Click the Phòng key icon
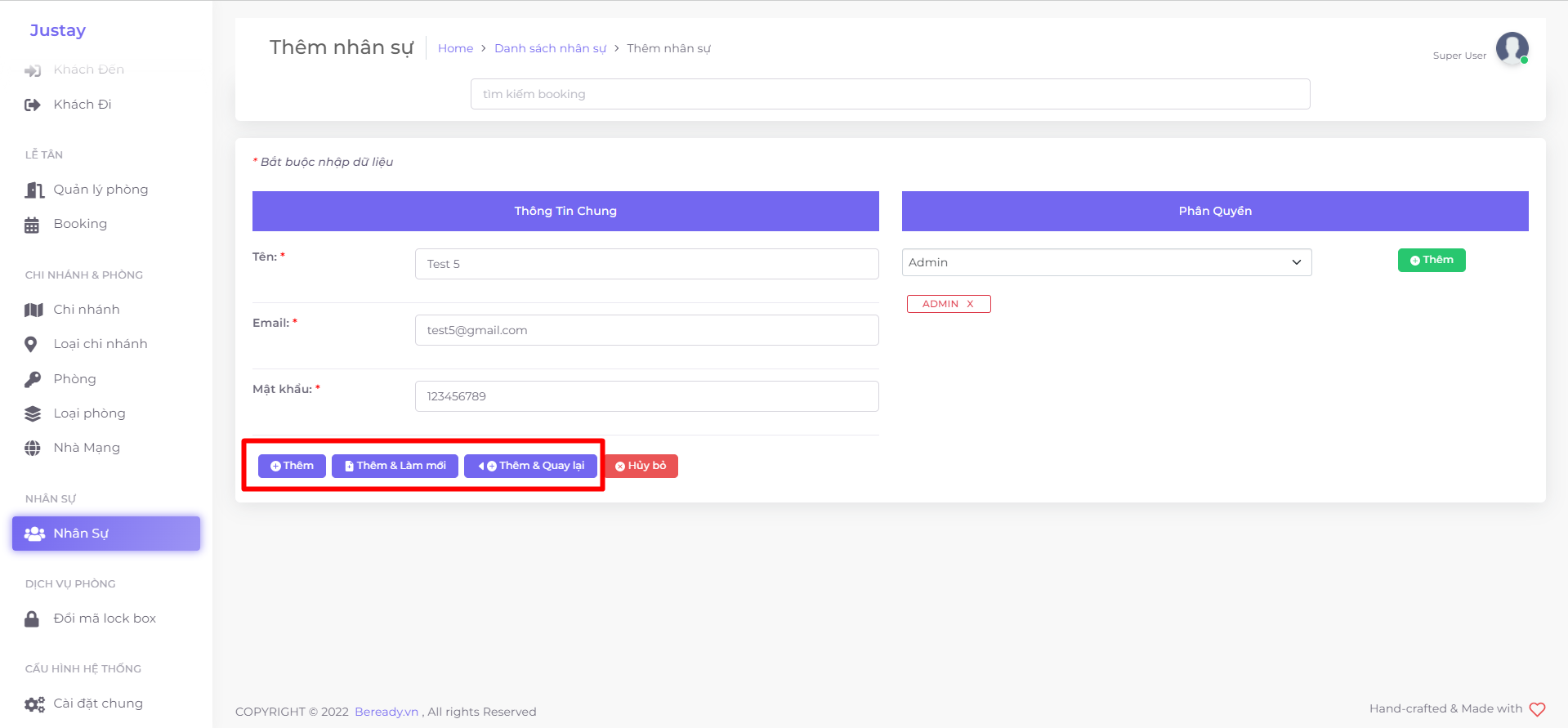The height and width of the screenshot is (728, 1568). [33, 379]
